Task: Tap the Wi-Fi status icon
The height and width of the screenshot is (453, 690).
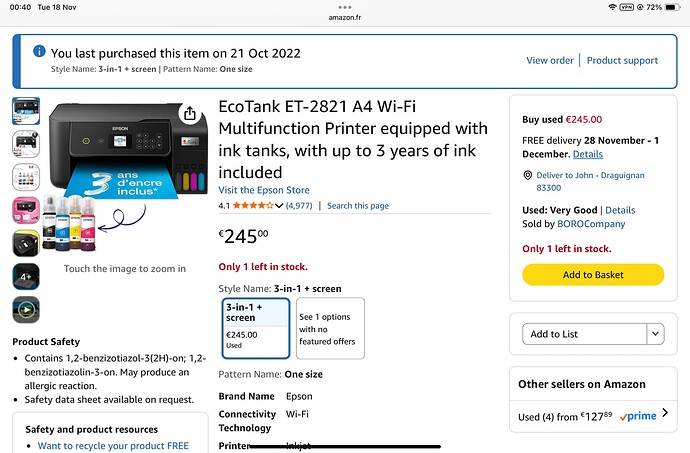Action: coord(613,7)
